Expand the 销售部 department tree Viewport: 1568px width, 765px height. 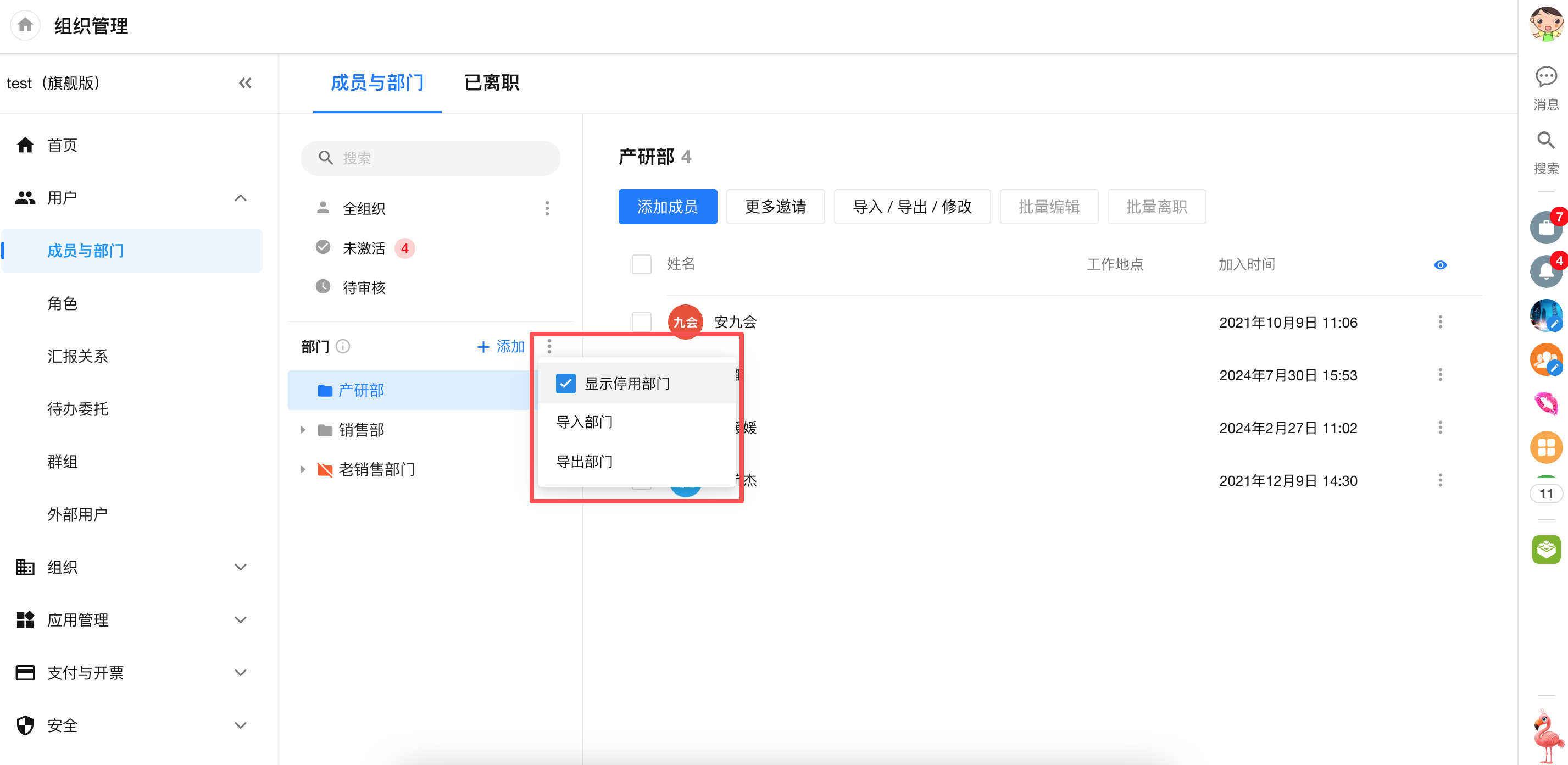click(x=303, y=430)
